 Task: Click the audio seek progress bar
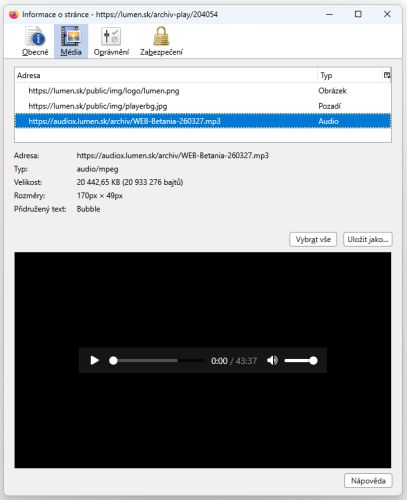click(157, 360)
